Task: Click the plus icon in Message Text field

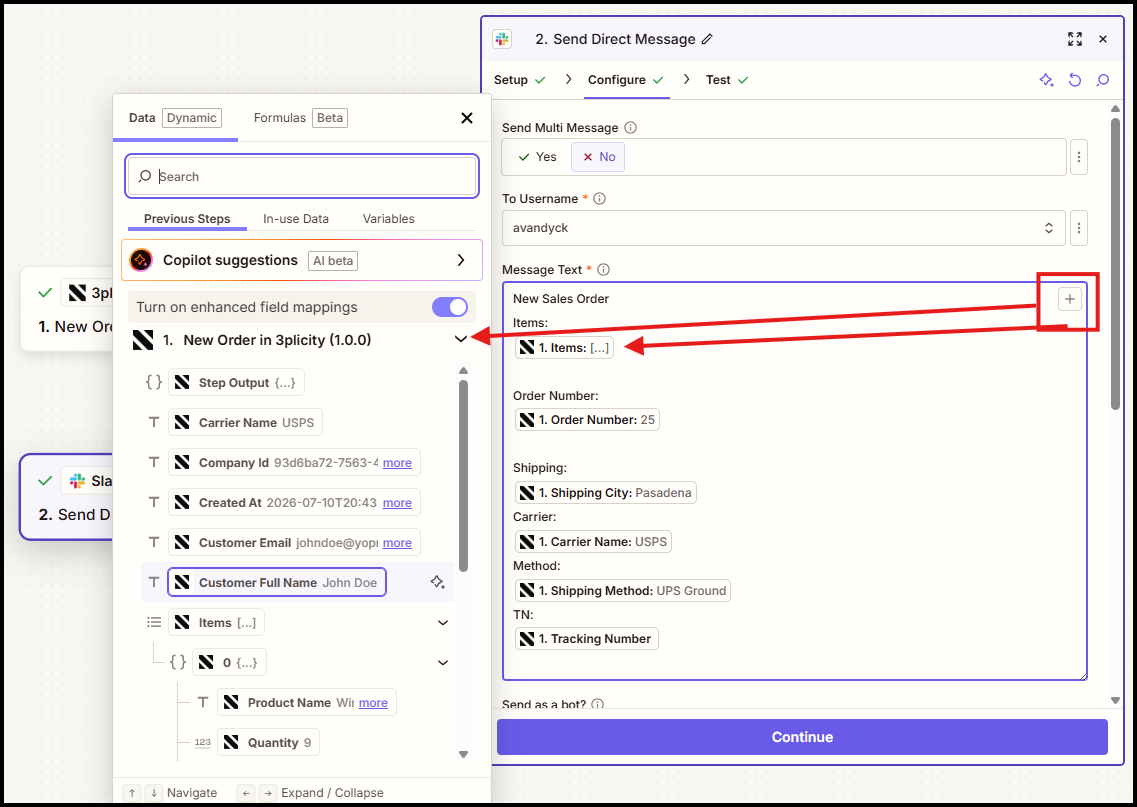Action: [x=1070, y=299]
